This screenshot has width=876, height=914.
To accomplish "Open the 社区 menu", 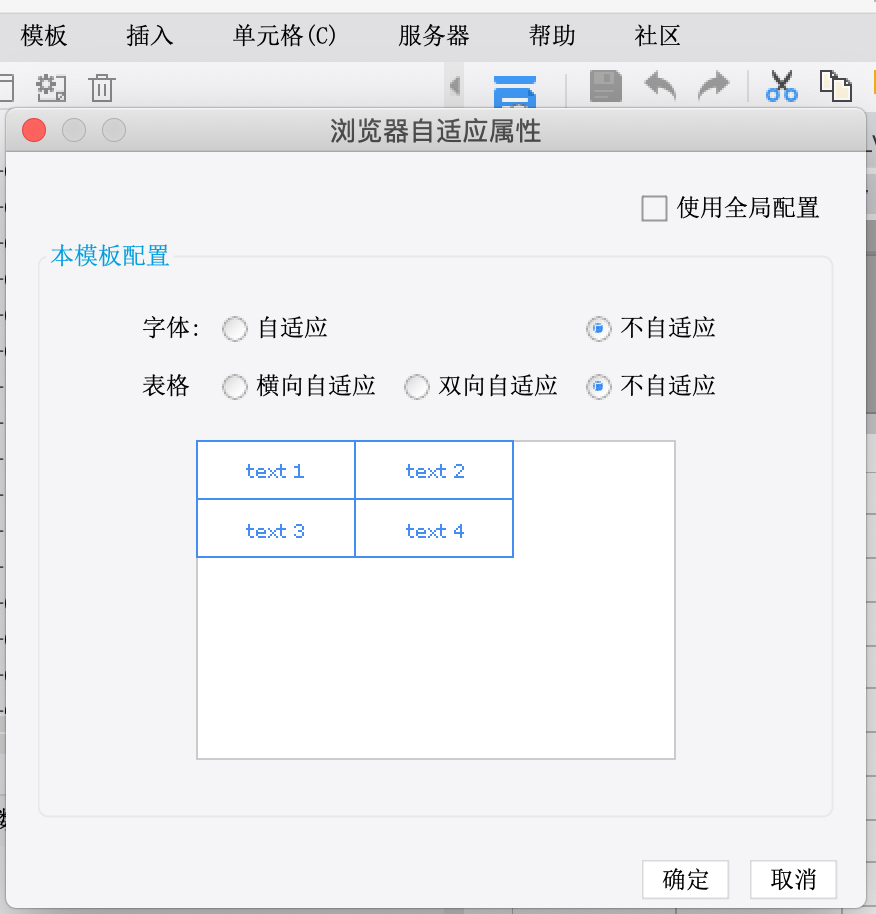I will [657, 36].
